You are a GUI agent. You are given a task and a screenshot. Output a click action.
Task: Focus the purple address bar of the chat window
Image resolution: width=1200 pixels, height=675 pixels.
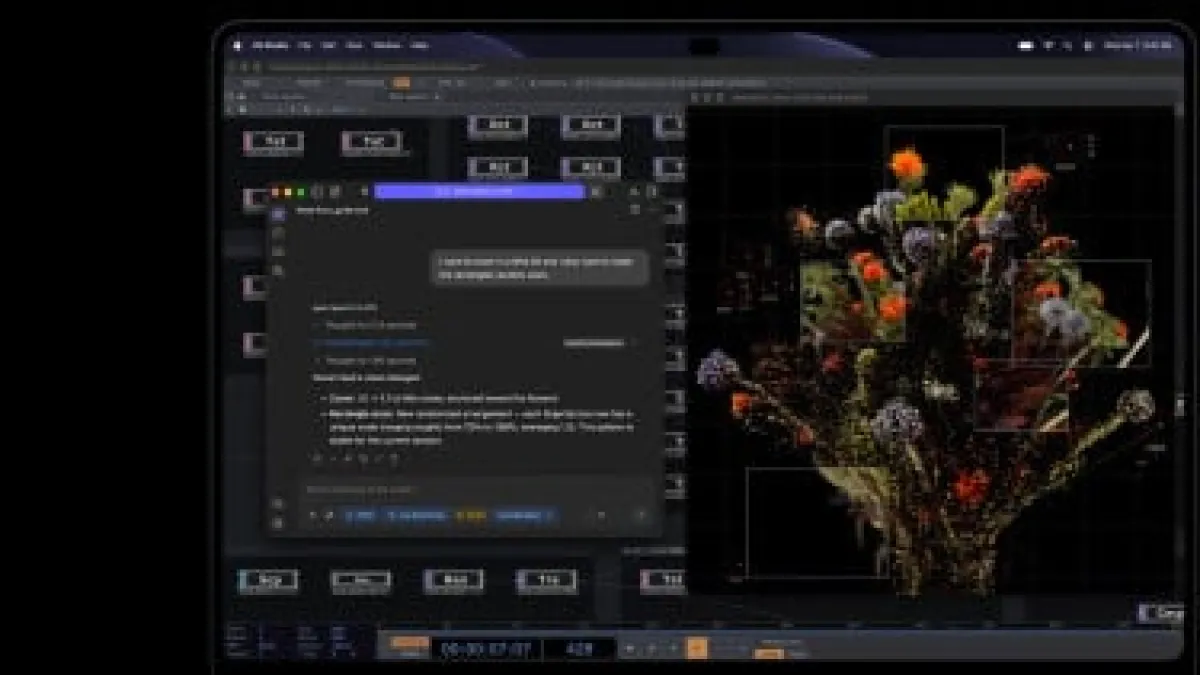coord(479,191)
